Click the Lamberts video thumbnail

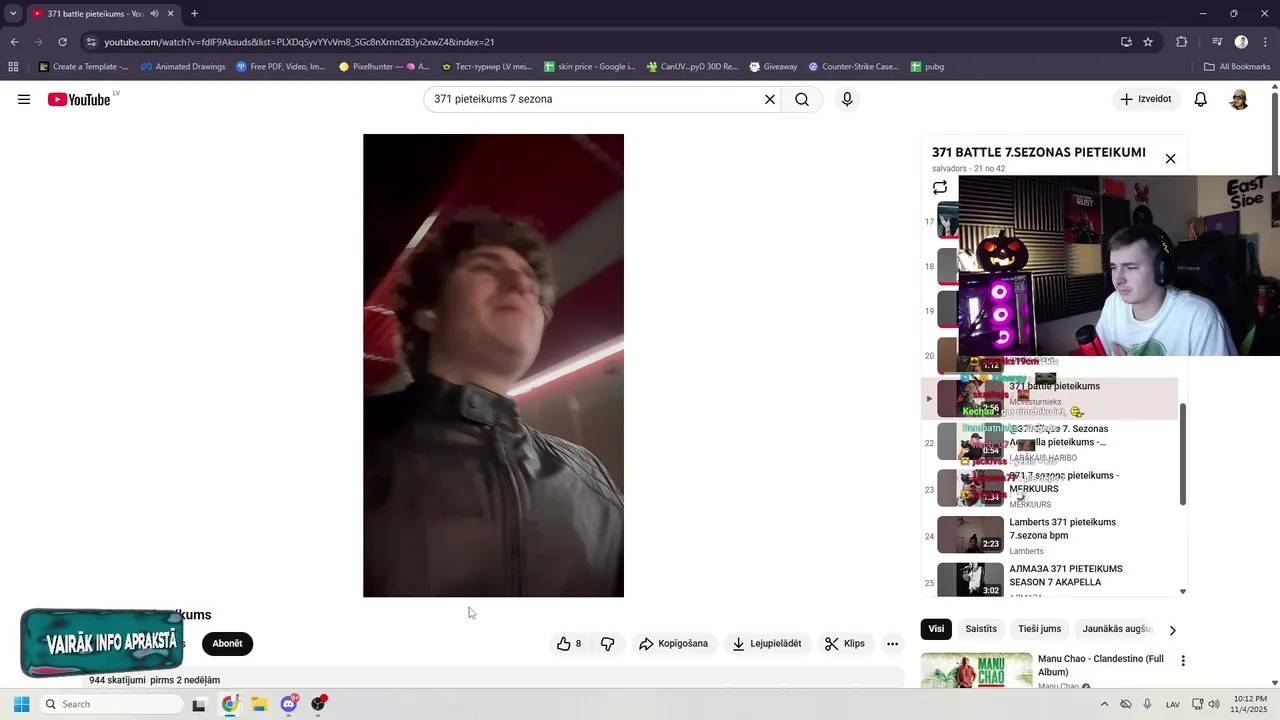(970, 534)
